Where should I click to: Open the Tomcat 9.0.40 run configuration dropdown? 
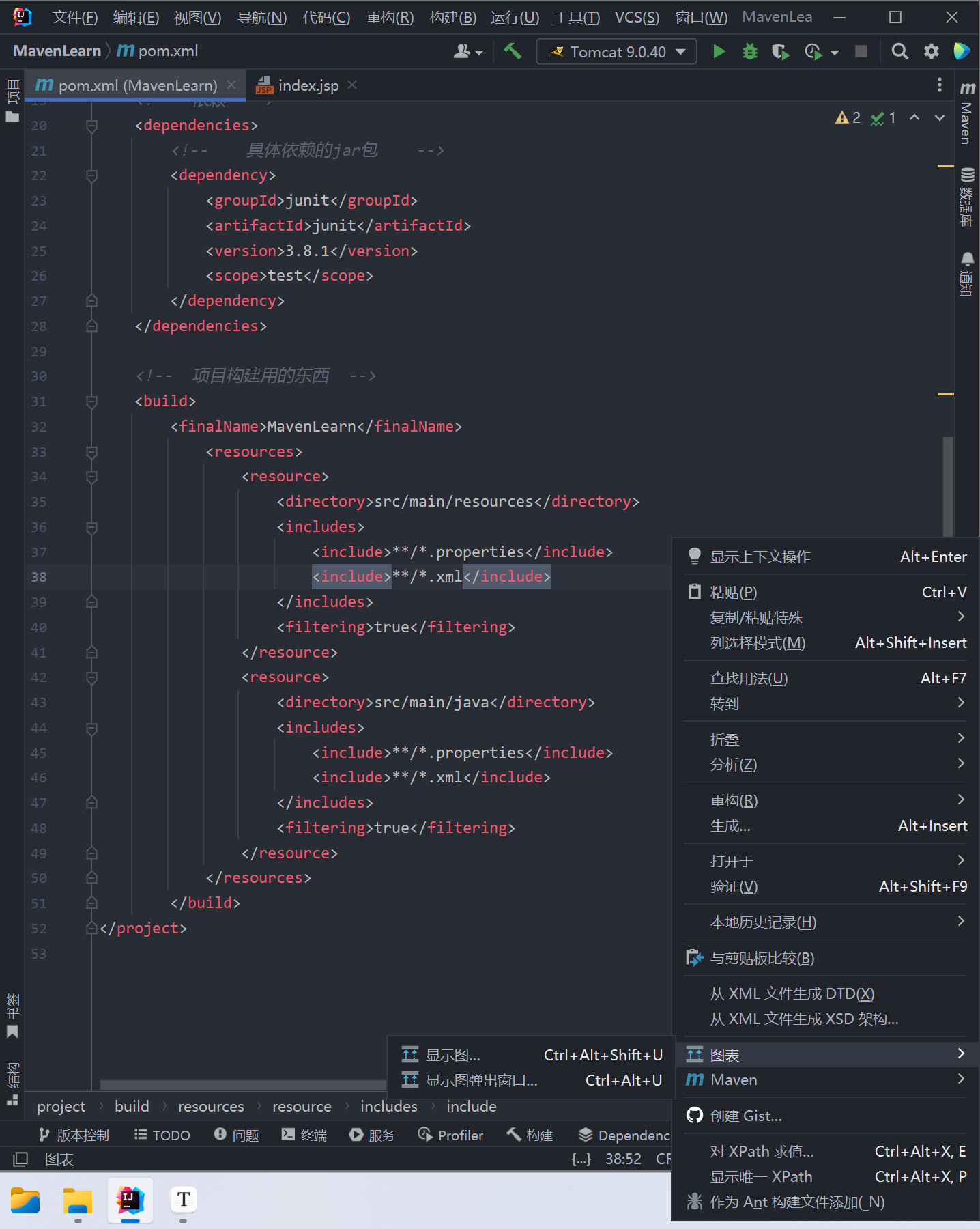click(x=616, y=52)
